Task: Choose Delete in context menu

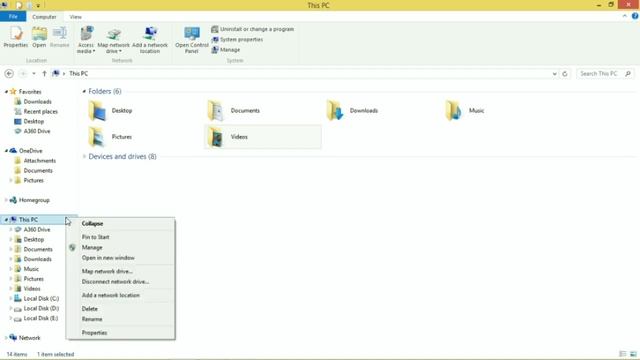Action: point(121,309)
